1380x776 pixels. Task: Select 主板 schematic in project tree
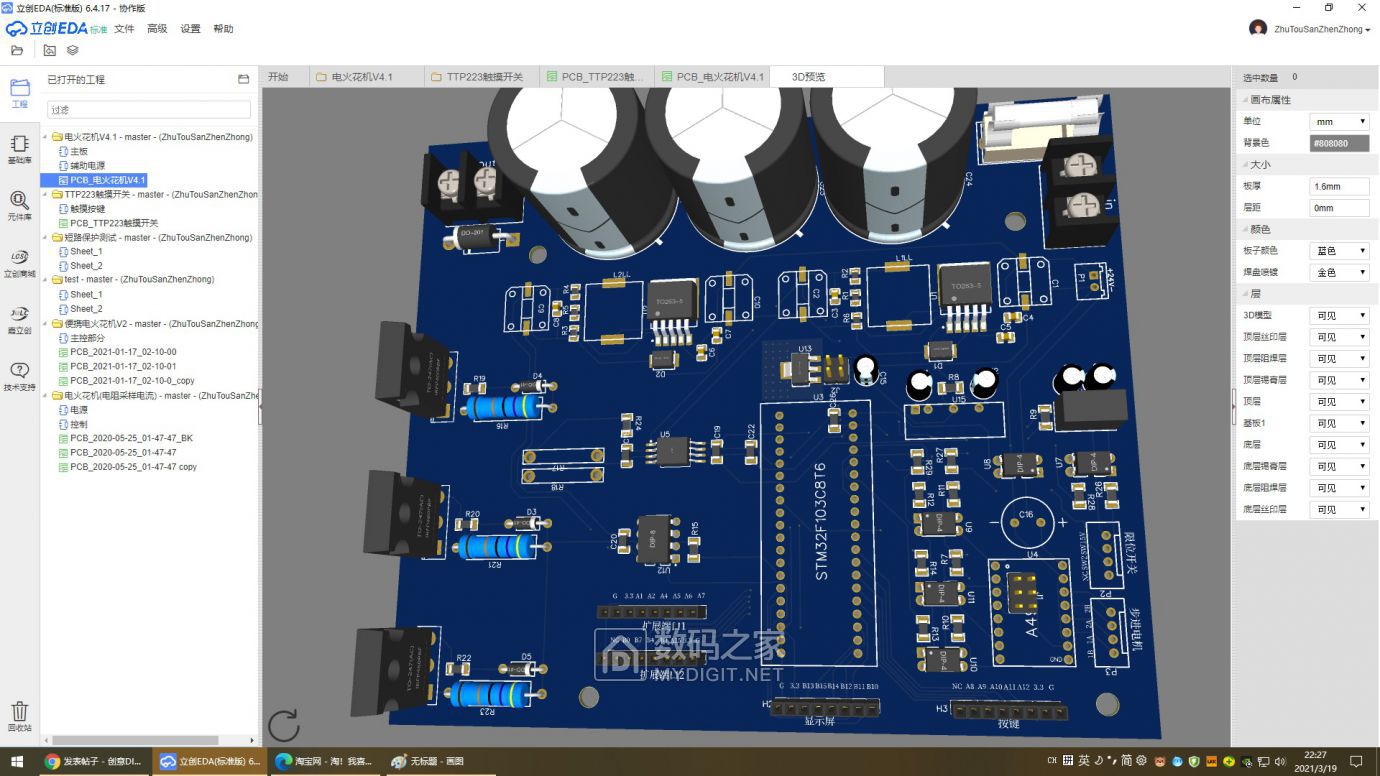[x=79, y=151]
